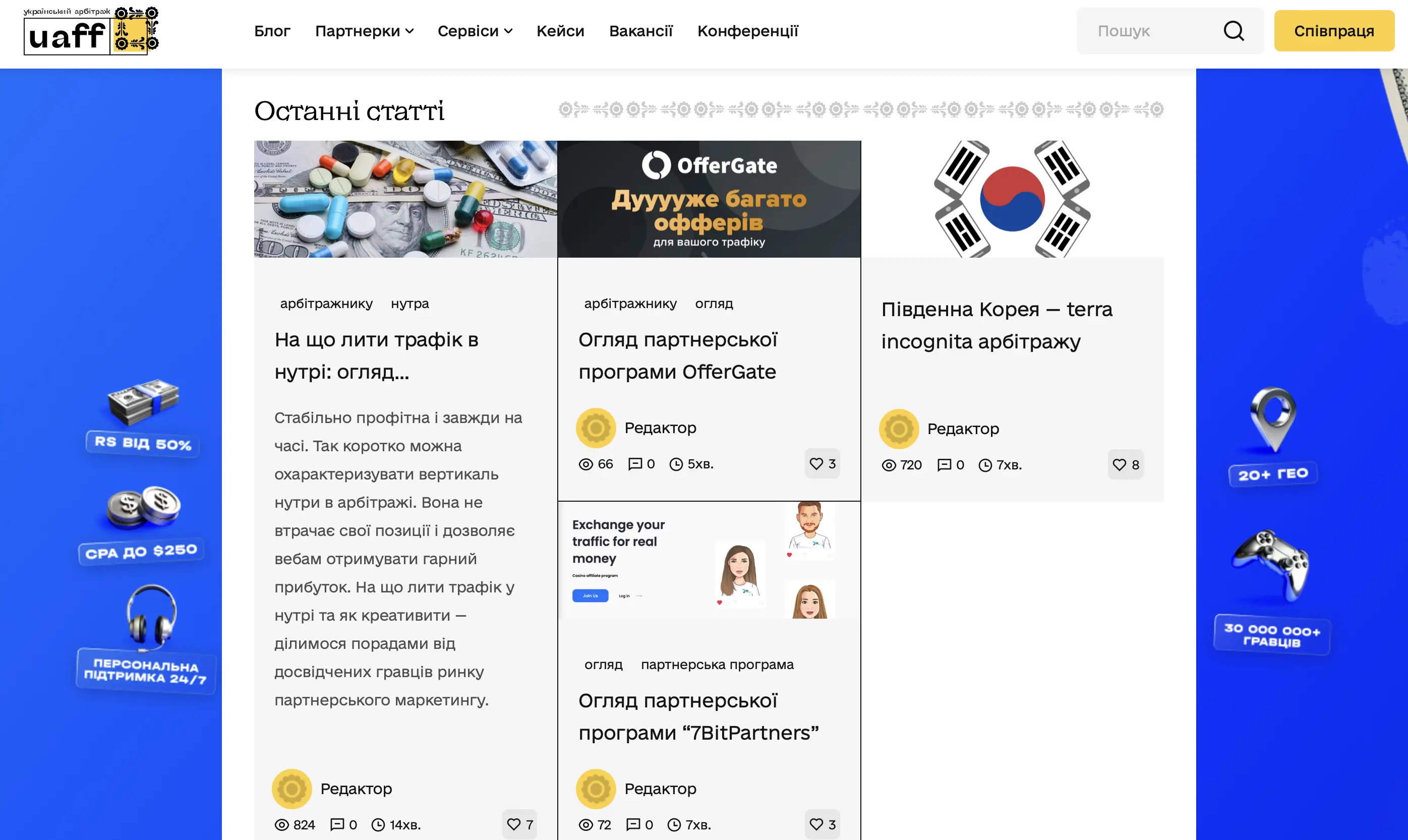Open Exchange your traffic thumbnail

tap(709, 560)
